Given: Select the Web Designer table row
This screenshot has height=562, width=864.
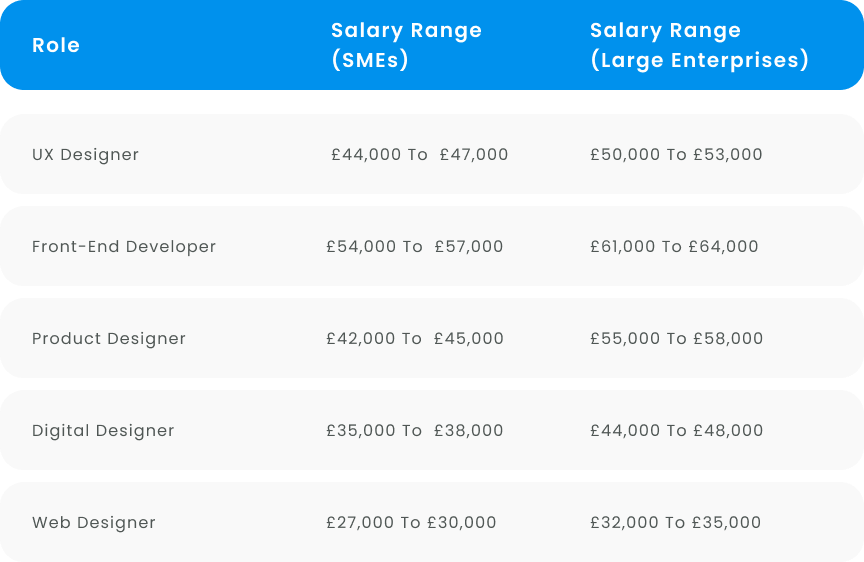Looking at the screenshot, I should (432, 522).
